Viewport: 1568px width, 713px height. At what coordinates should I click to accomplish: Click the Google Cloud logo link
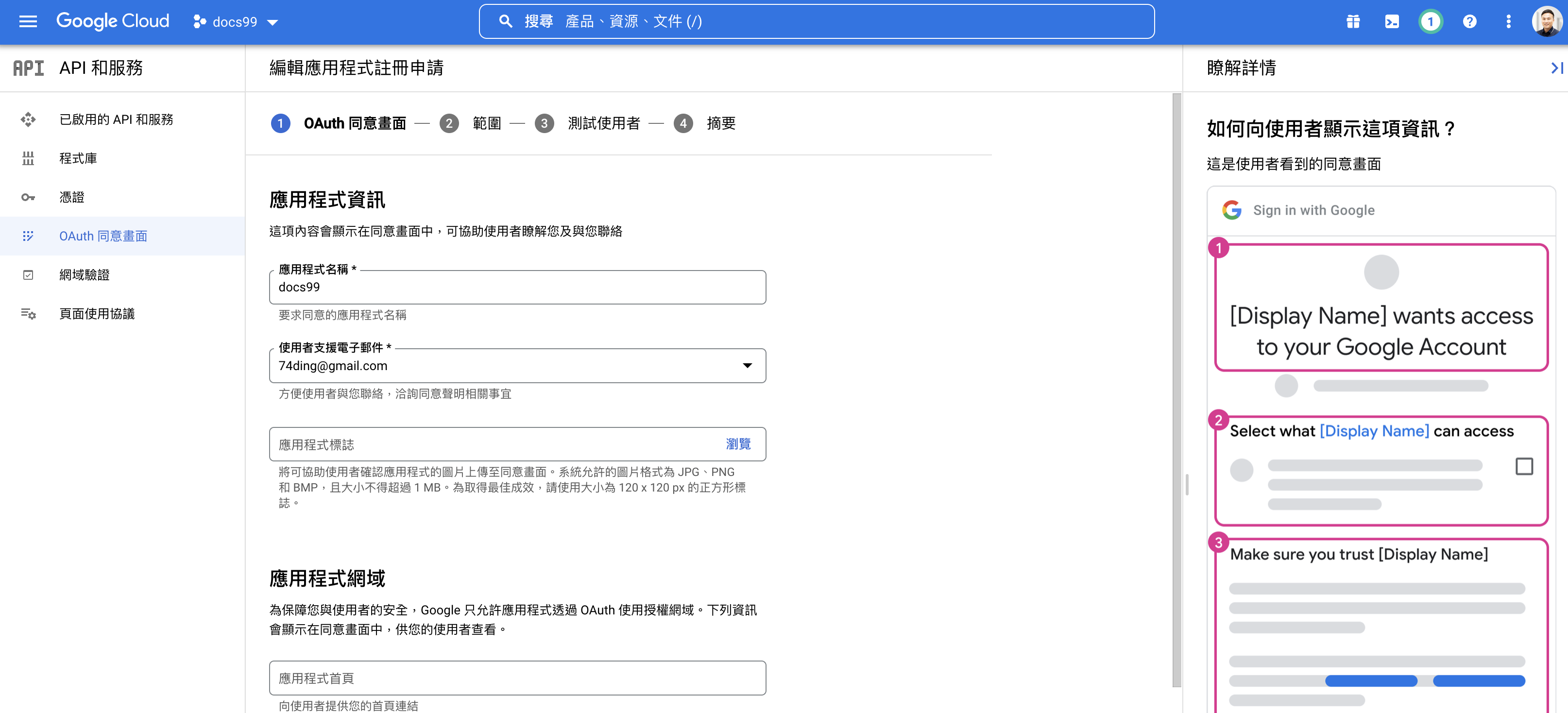[113, 21]
